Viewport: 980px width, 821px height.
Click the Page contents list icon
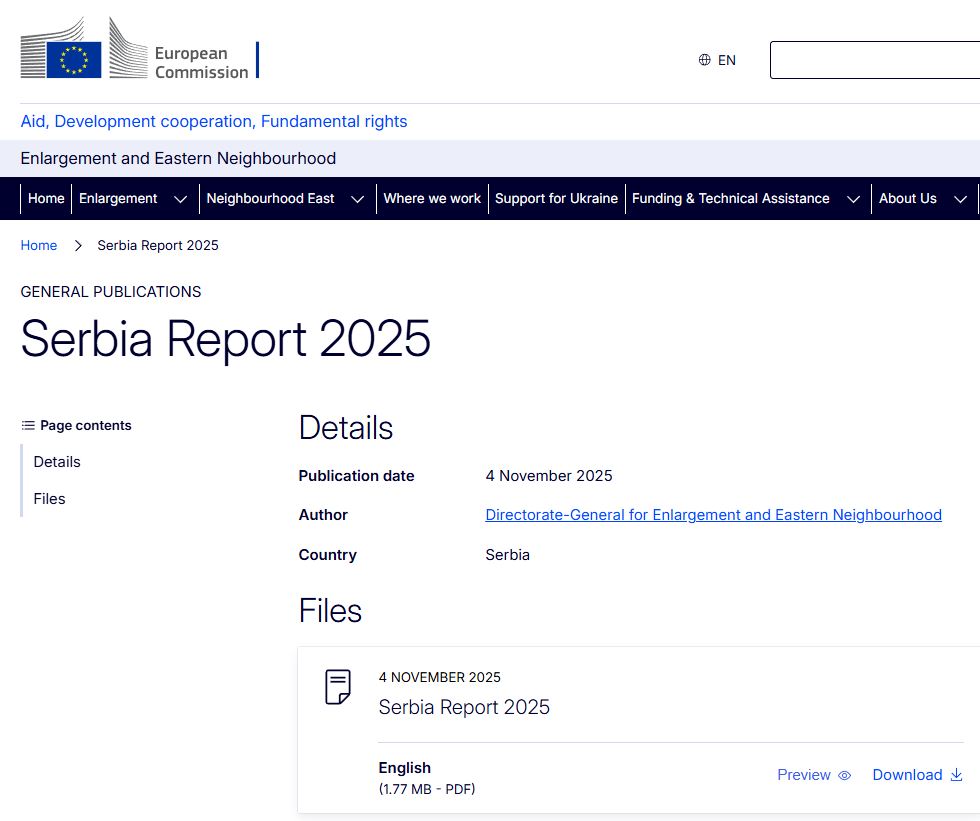tap(29, 425)
